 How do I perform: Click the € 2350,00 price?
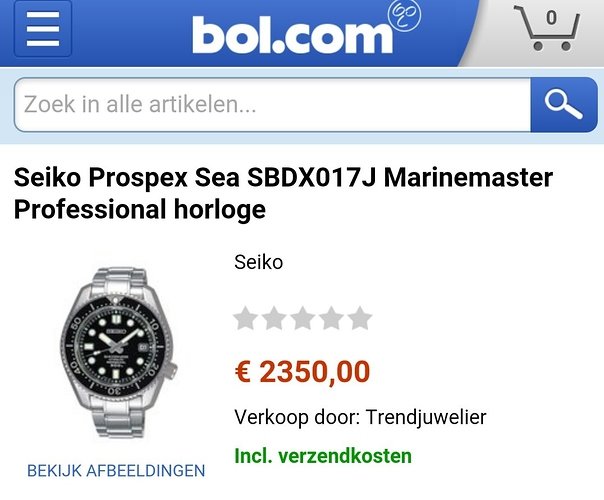(302, 372)
